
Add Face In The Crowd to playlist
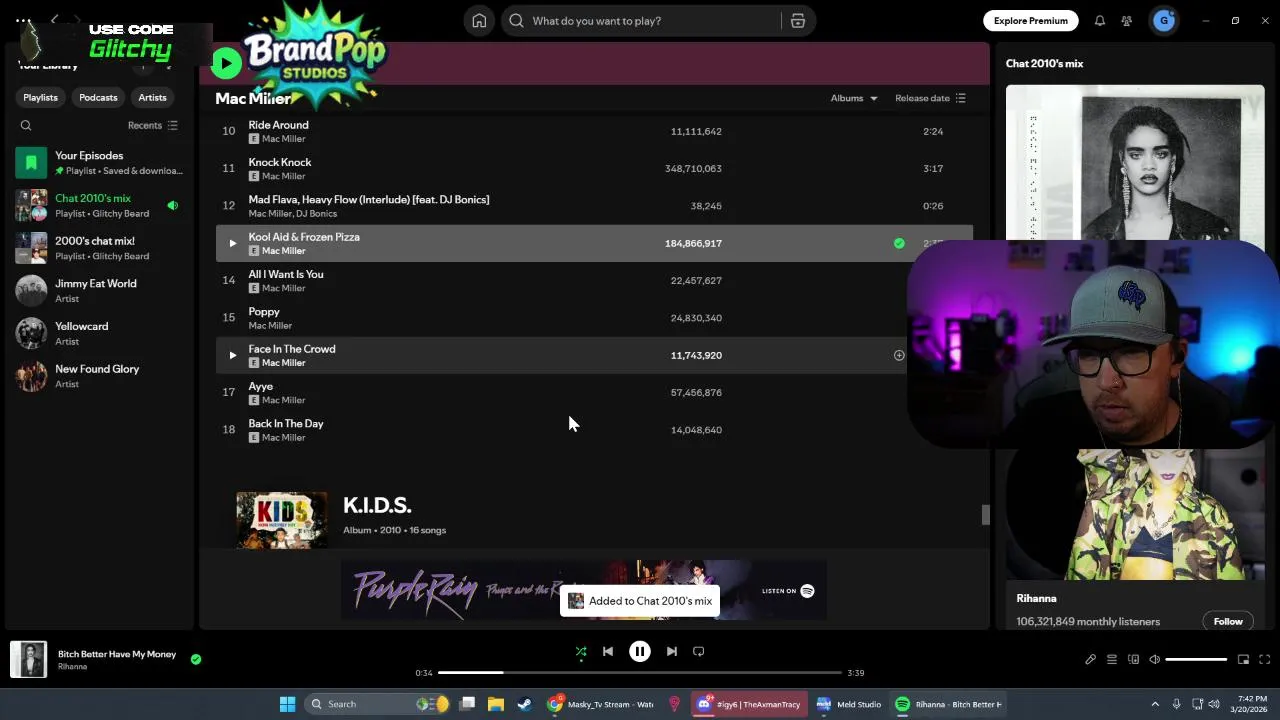tap(899, 355)
